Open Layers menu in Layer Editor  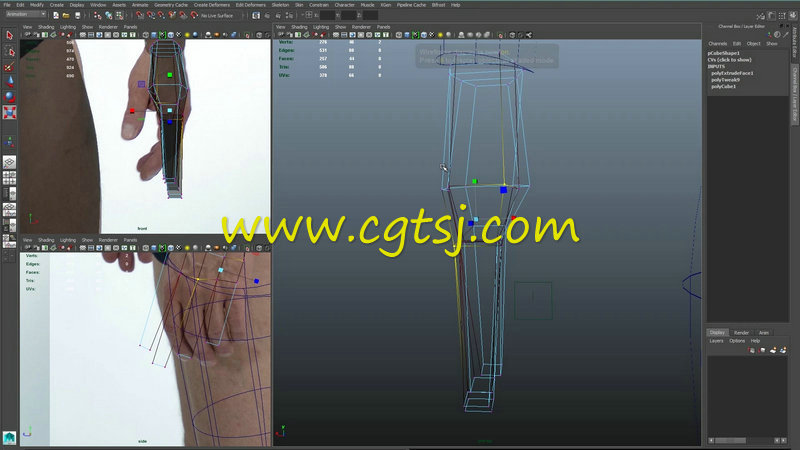coord(716,340)
